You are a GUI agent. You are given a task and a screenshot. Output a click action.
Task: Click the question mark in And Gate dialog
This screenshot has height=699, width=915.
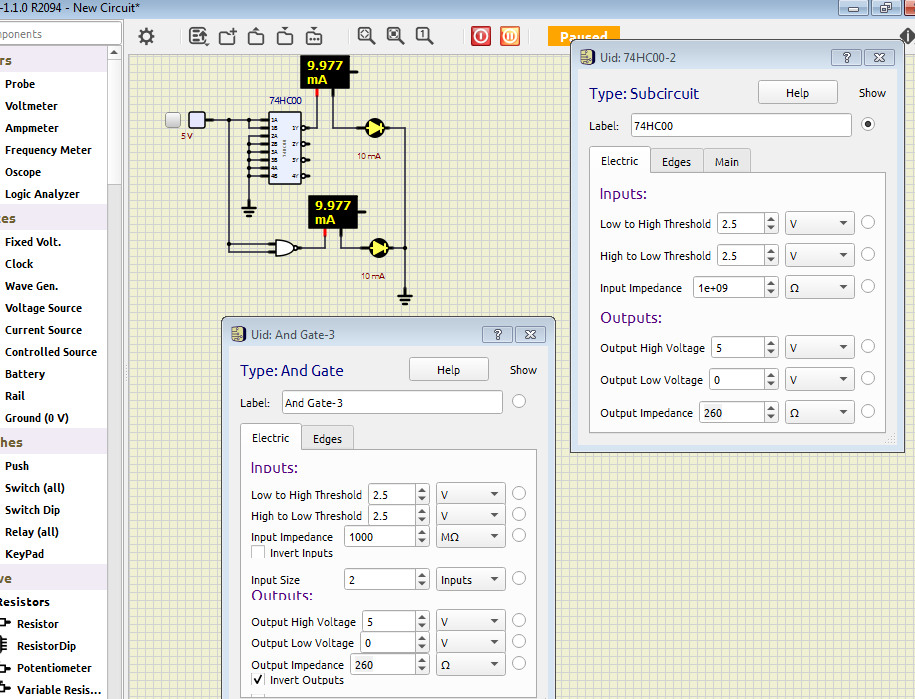[x=497, y=335]
